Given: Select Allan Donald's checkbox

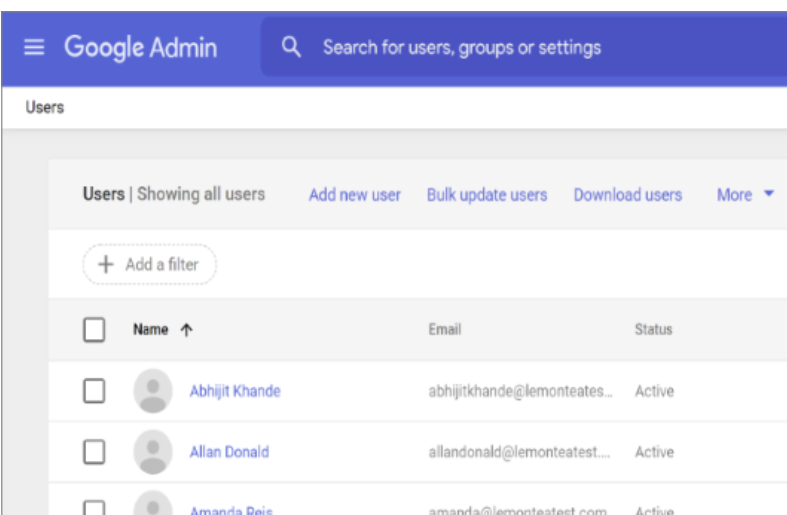Looking at the screenshot, I should (94, 452).
